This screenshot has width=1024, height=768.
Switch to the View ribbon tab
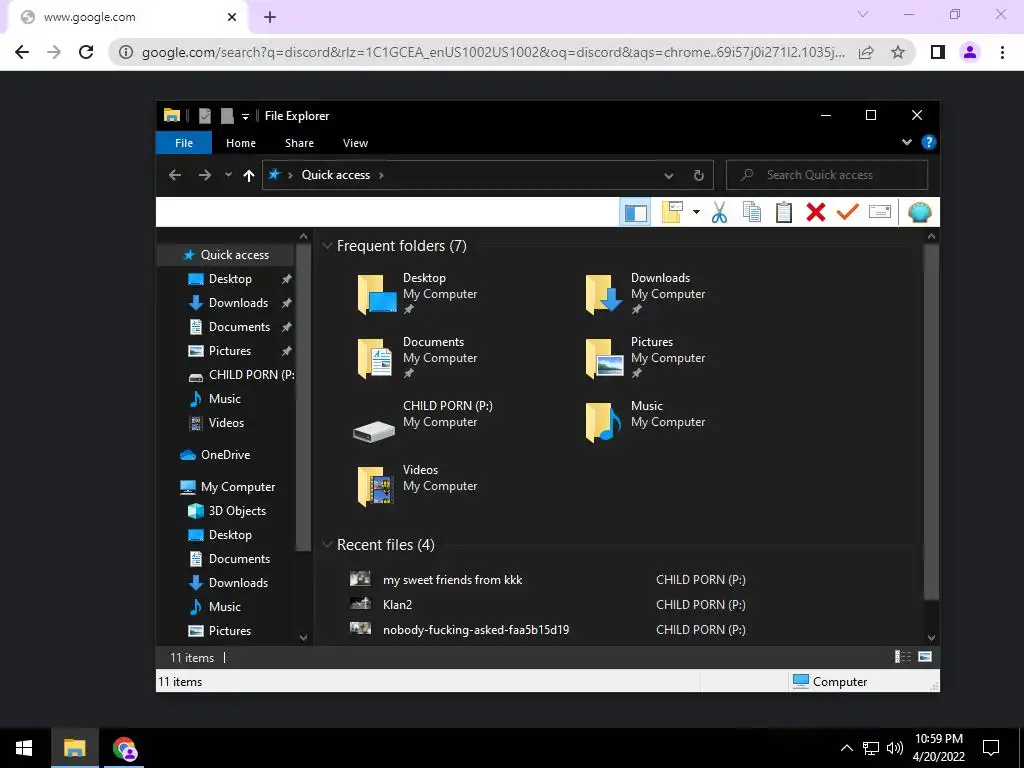pyautogui.click(x=355, y=143)
